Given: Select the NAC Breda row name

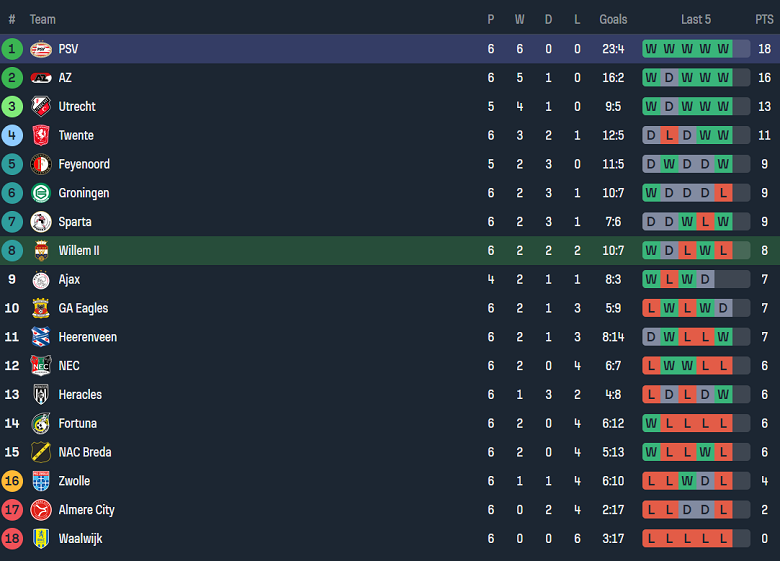Looking at the screenshot, I should [x=85, y=453].
